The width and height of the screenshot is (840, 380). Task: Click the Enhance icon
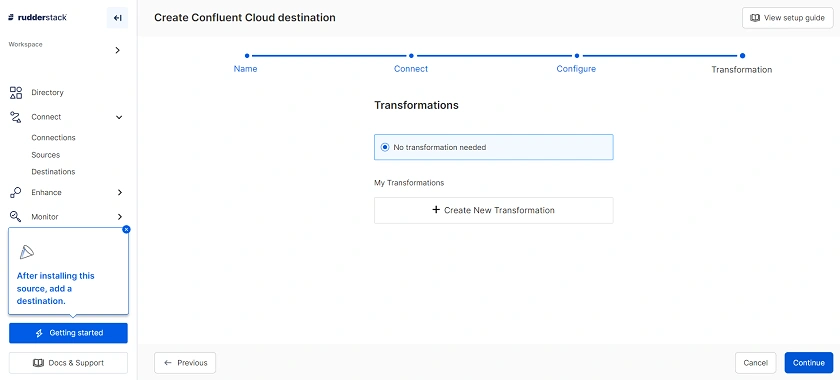16,192
